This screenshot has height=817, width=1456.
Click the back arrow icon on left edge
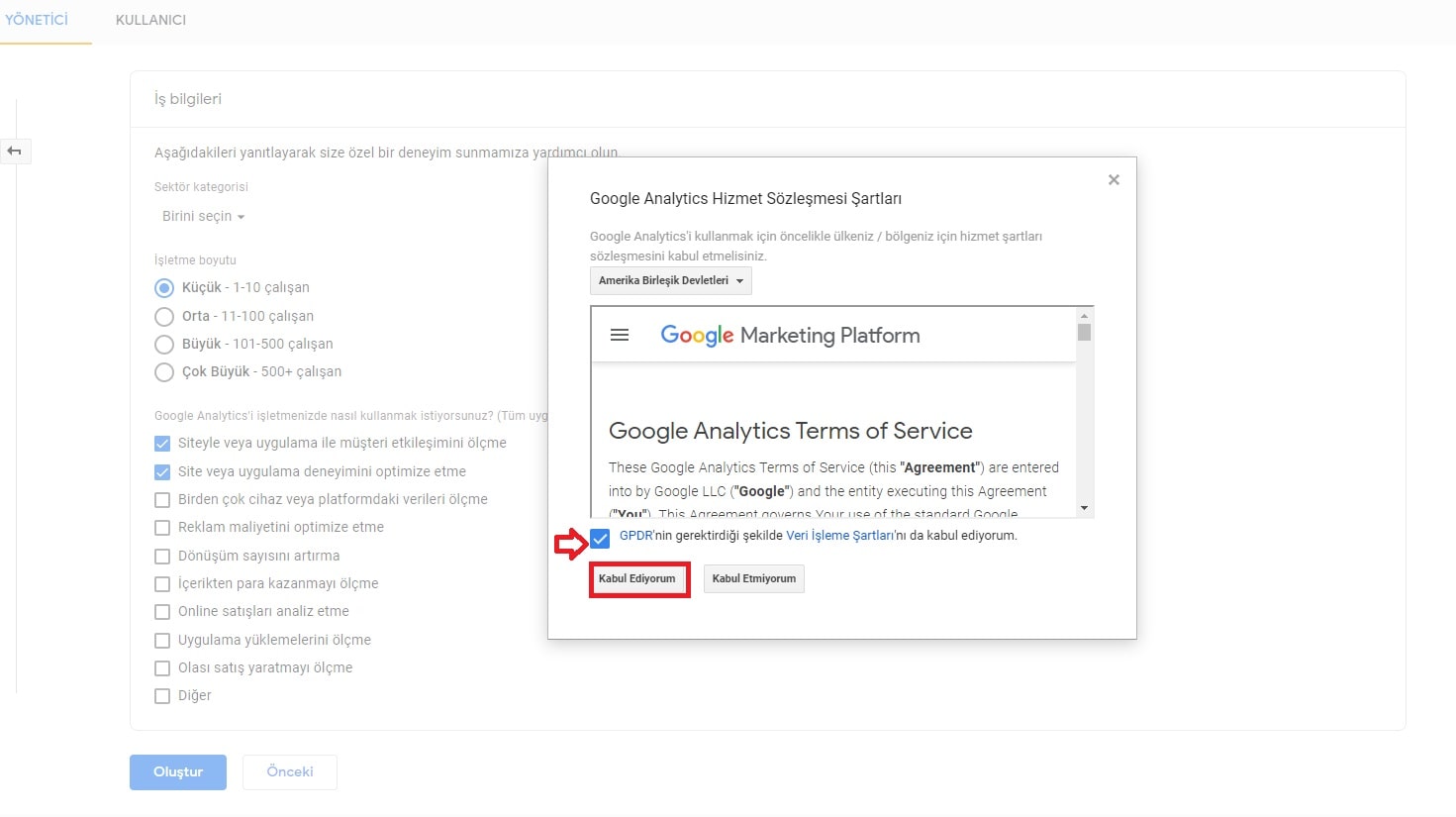coord(14,152)
